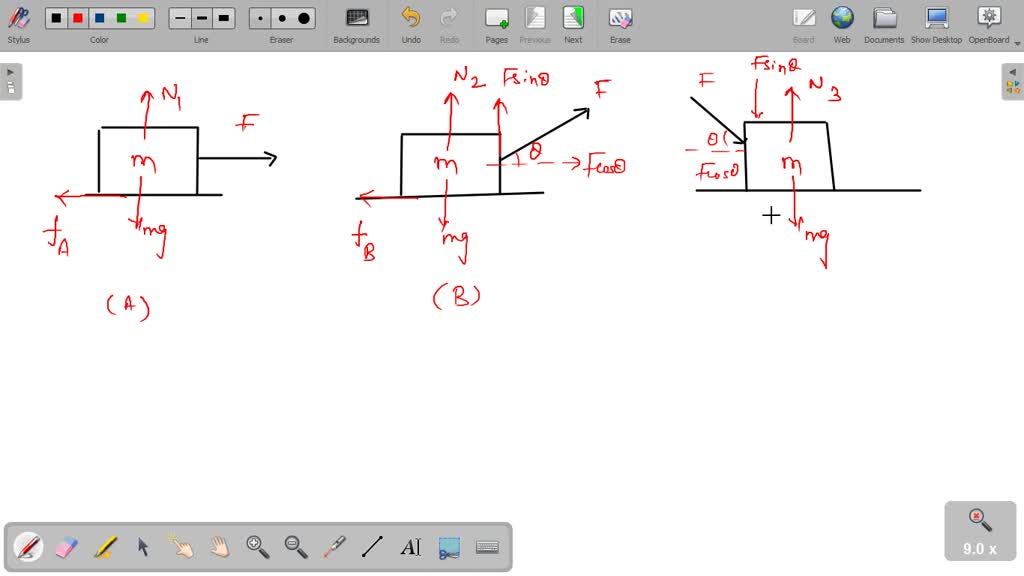Click the Undo button

point(411,24)
